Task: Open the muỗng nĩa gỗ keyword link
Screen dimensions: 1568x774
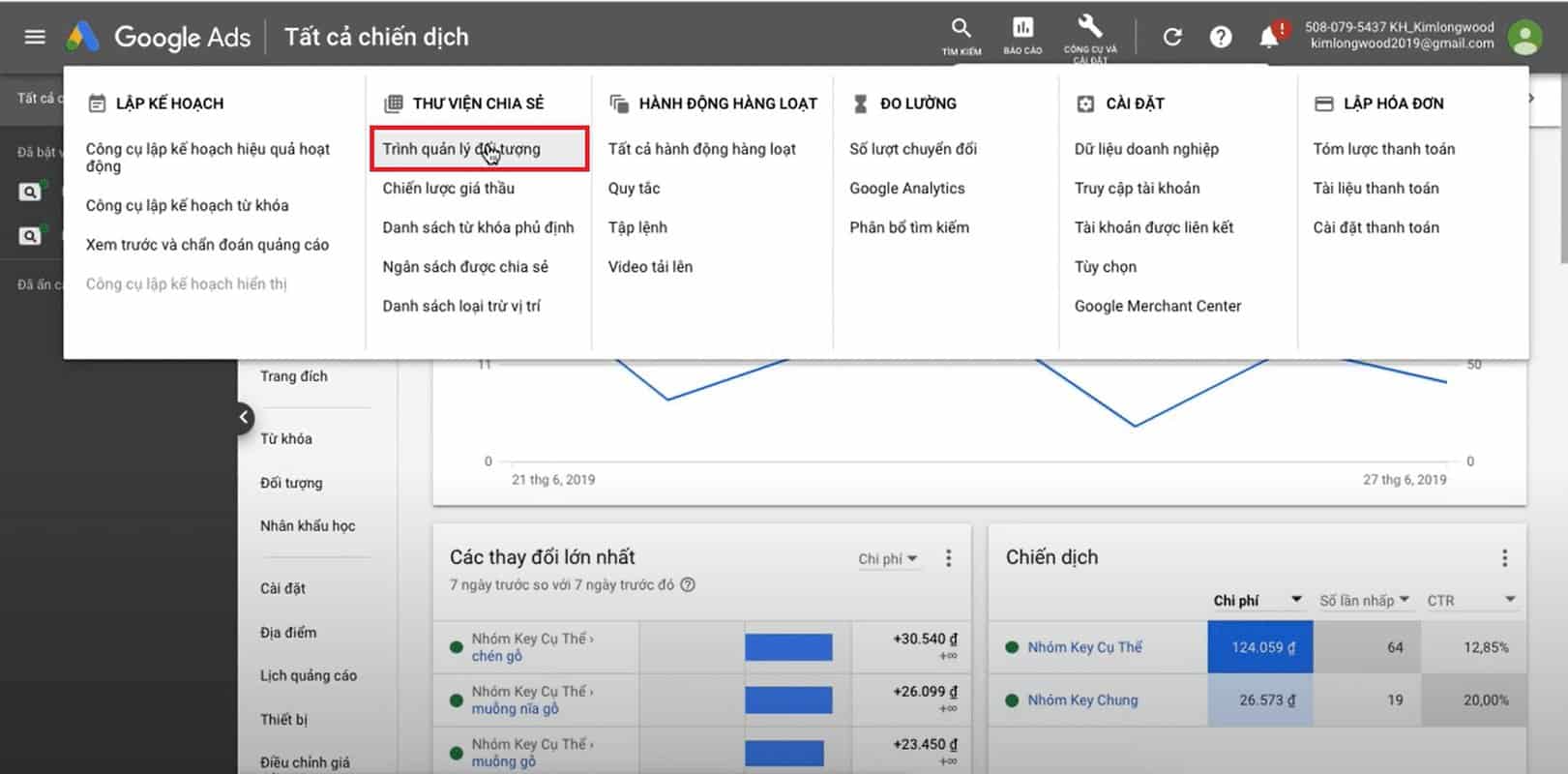Action: [x=515, y=709]
